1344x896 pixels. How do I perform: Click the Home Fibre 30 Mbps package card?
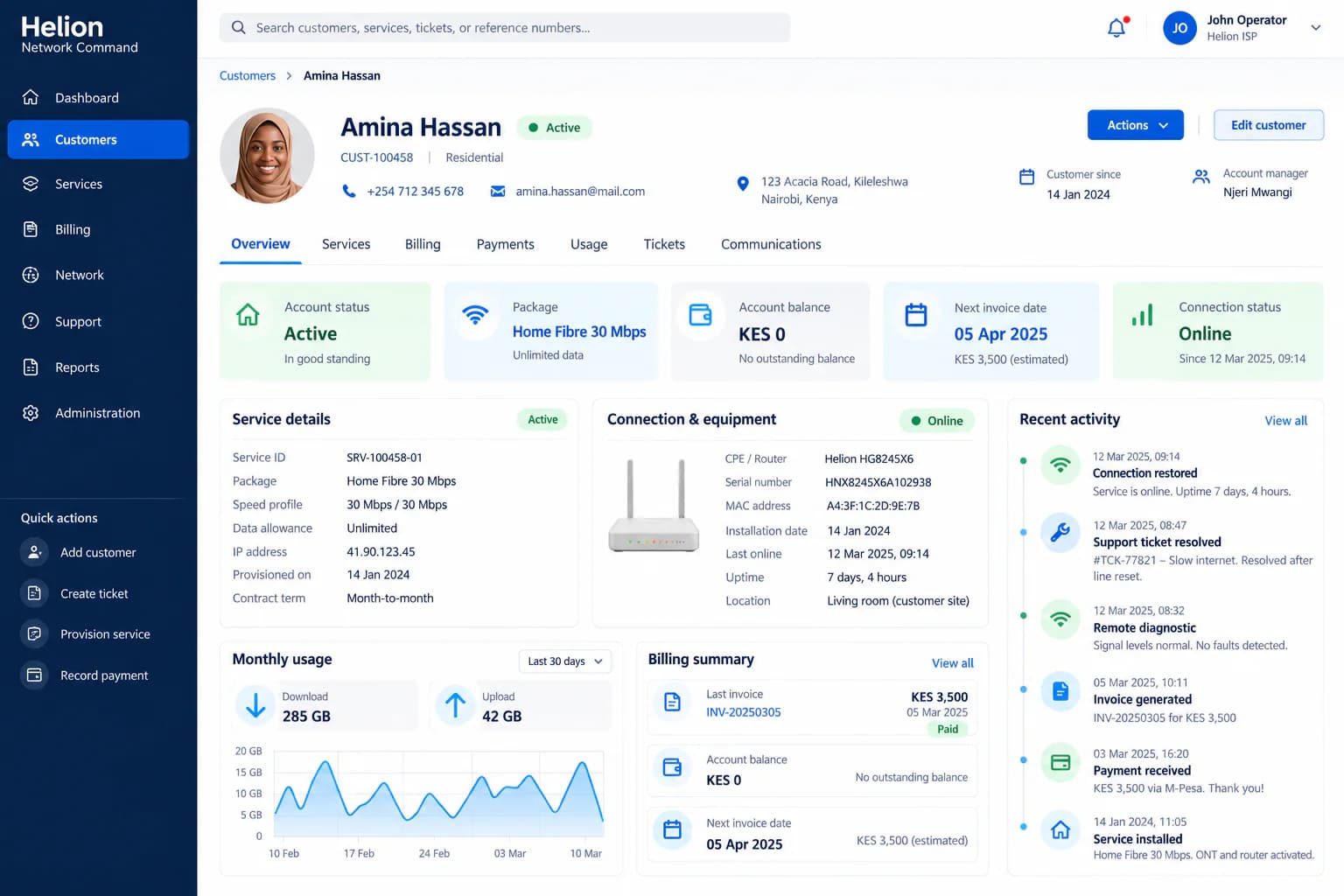(551, 332)
